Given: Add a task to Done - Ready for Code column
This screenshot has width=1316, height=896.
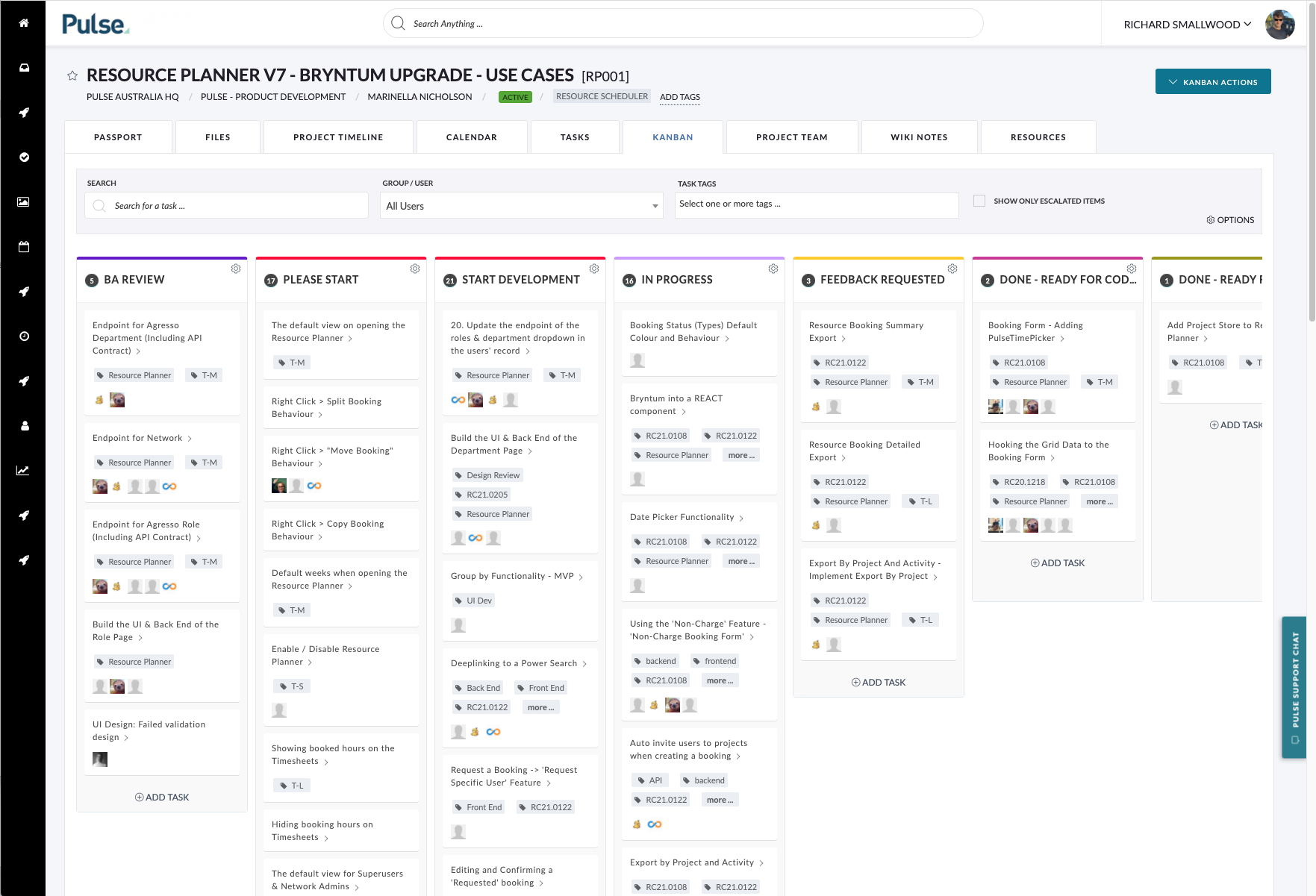Looking at the screenshot, I should tap(1058, 563).
